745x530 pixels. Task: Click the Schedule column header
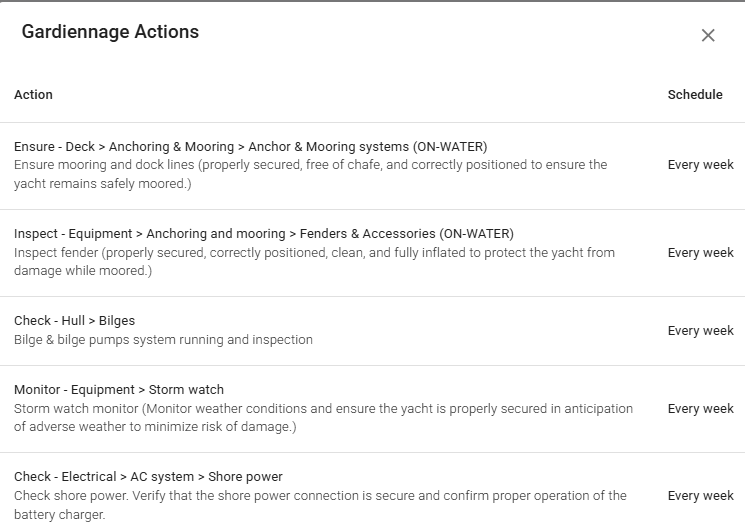694,94
